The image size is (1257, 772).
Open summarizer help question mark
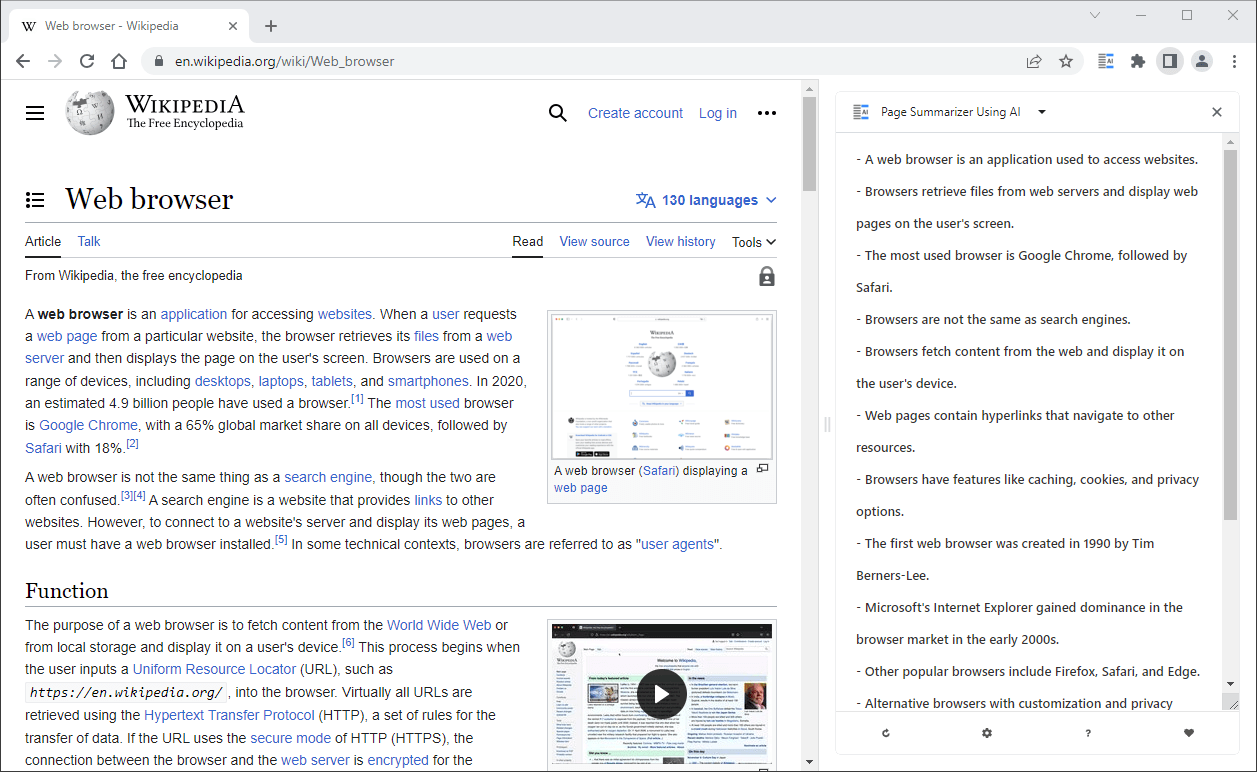[x=1088, y=733]
